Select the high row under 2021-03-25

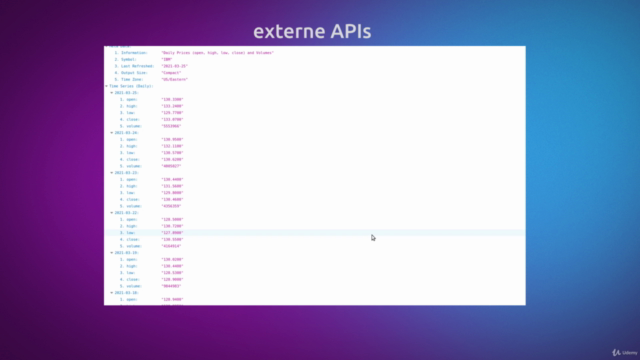point(315,106)
